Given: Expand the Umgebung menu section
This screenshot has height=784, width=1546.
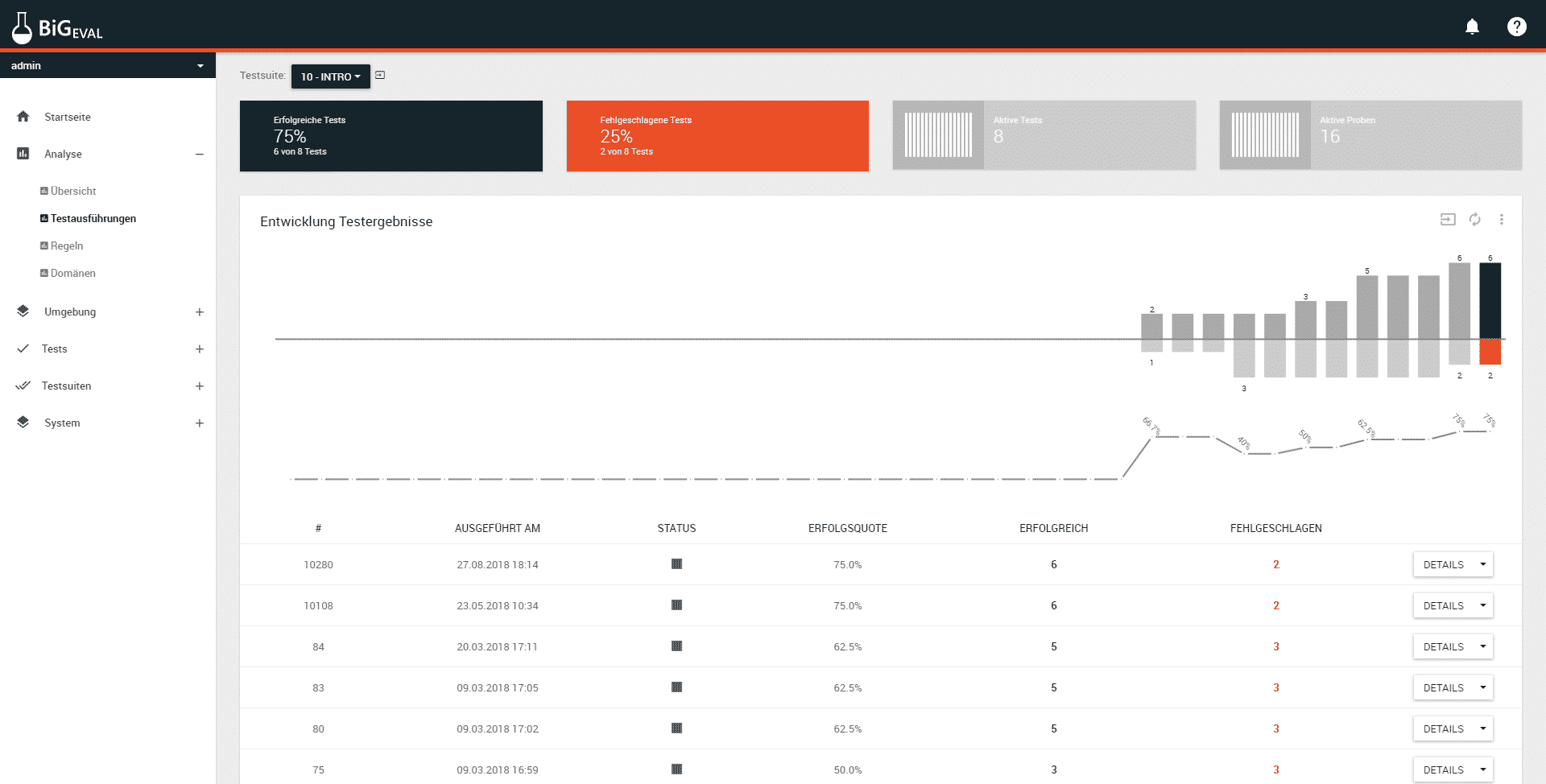Looking at the screenshot, I should pyautogui.click(x=199, y=312).
